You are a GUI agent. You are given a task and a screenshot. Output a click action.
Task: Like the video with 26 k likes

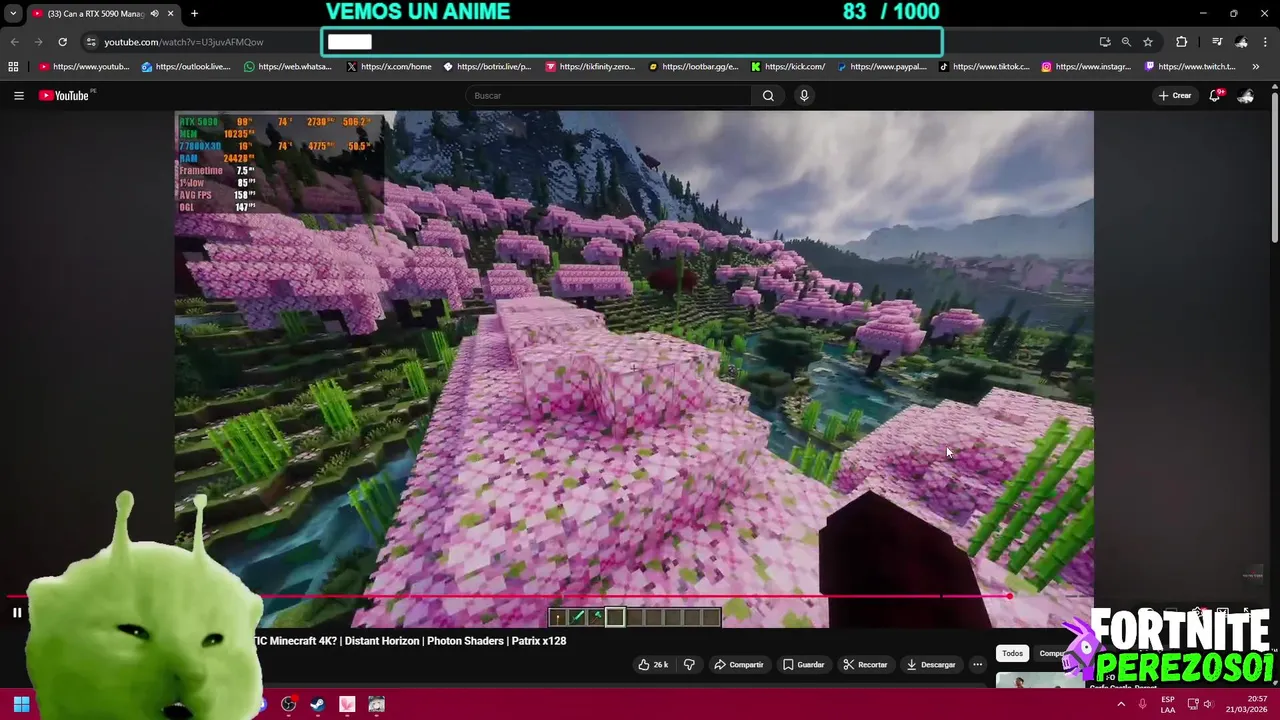pyautogui.click(x=653, y=664)
